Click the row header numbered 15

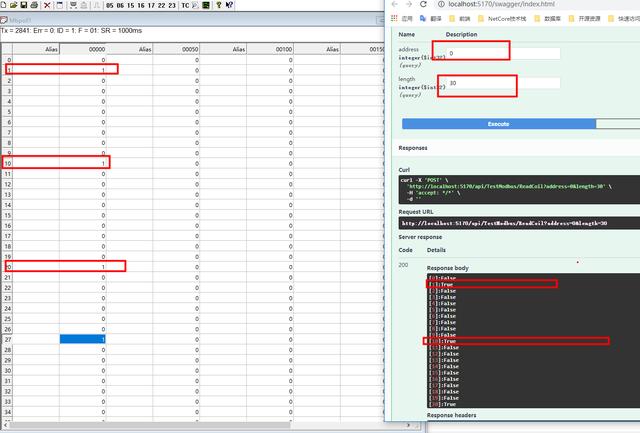pos(7,215)
